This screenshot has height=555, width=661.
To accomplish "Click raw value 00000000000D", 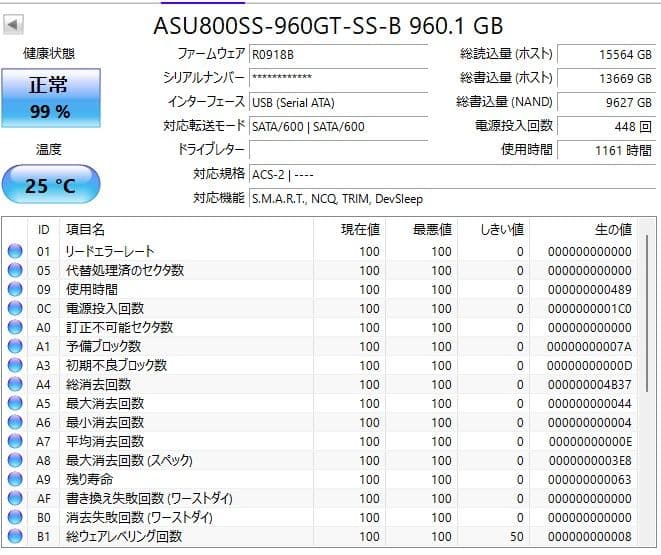I will pos(589,365).
